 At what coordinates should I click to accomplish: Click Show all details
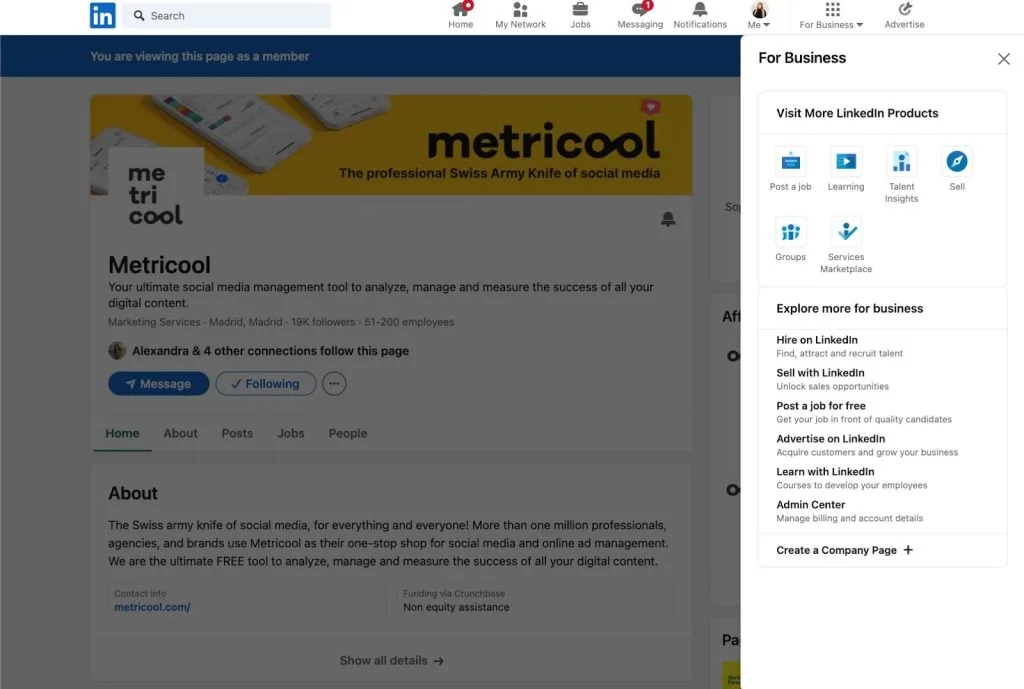[x=391, y=660]
